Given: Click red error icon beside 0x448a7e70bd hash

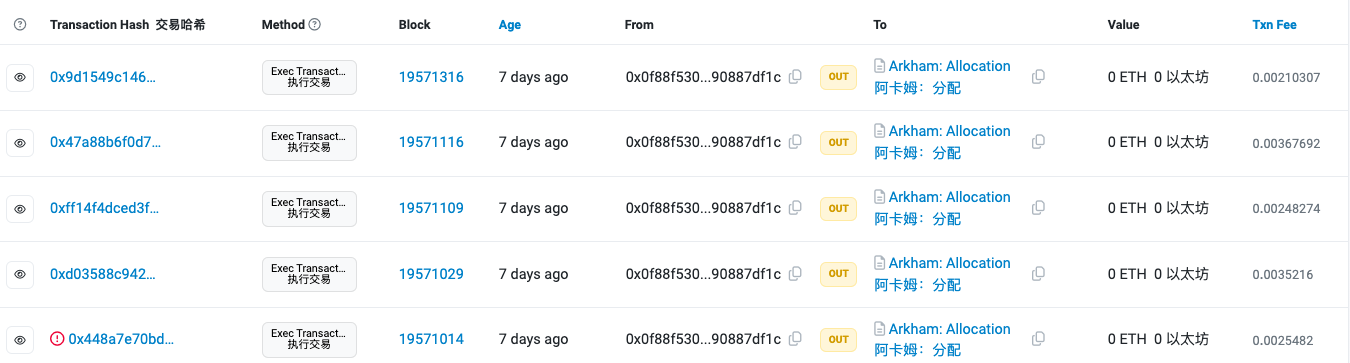Looking at the screenshot, I should pyautogui.click(x=57, y=339).
